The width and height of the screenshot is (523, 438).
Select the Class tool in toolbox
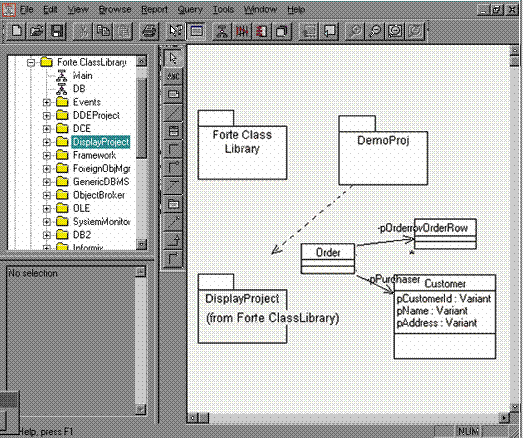pos(173,131)
